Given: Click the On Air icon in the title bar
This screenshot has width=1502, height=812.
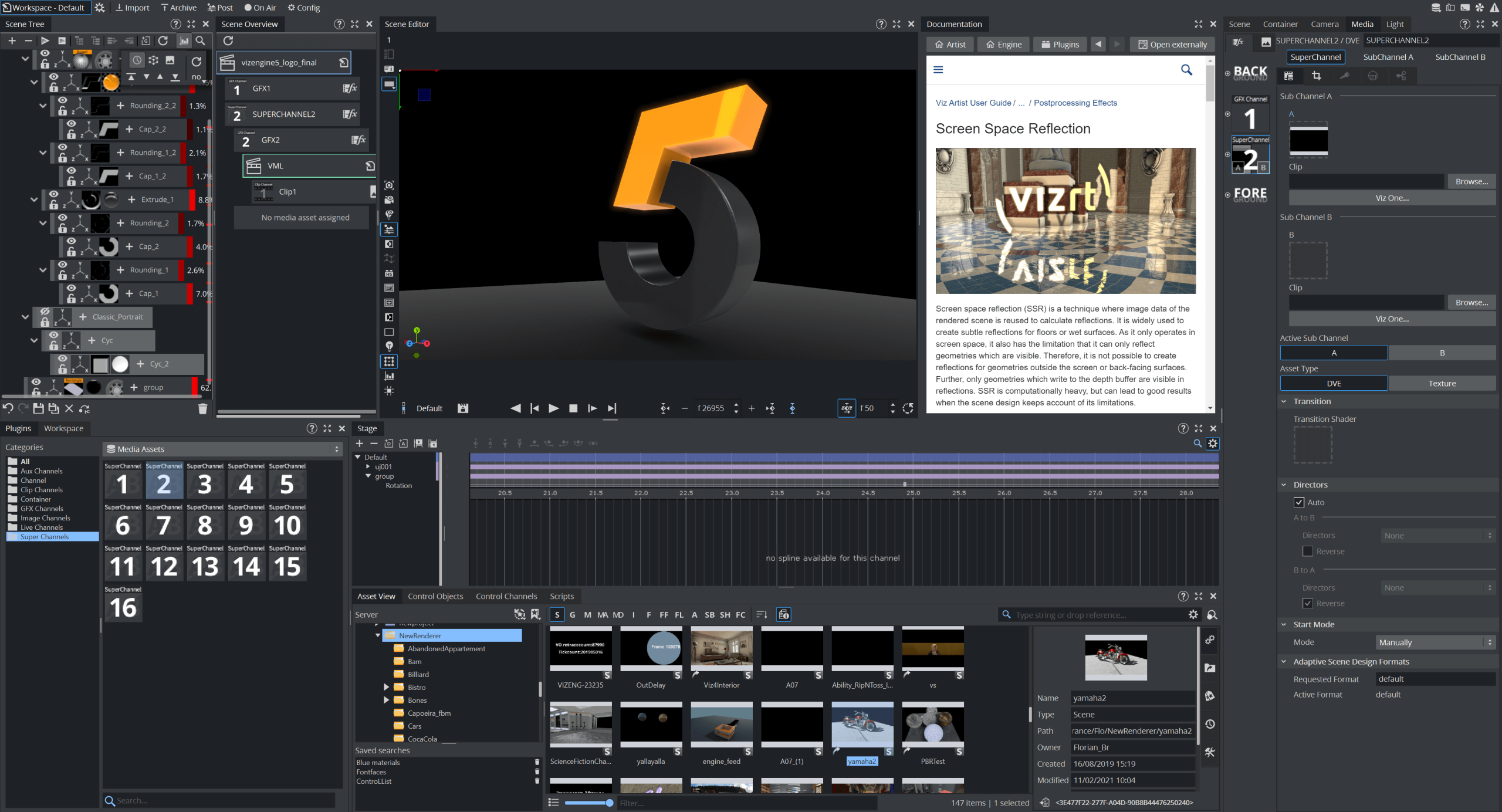Looking at the screenshot, I should point(249,7).
